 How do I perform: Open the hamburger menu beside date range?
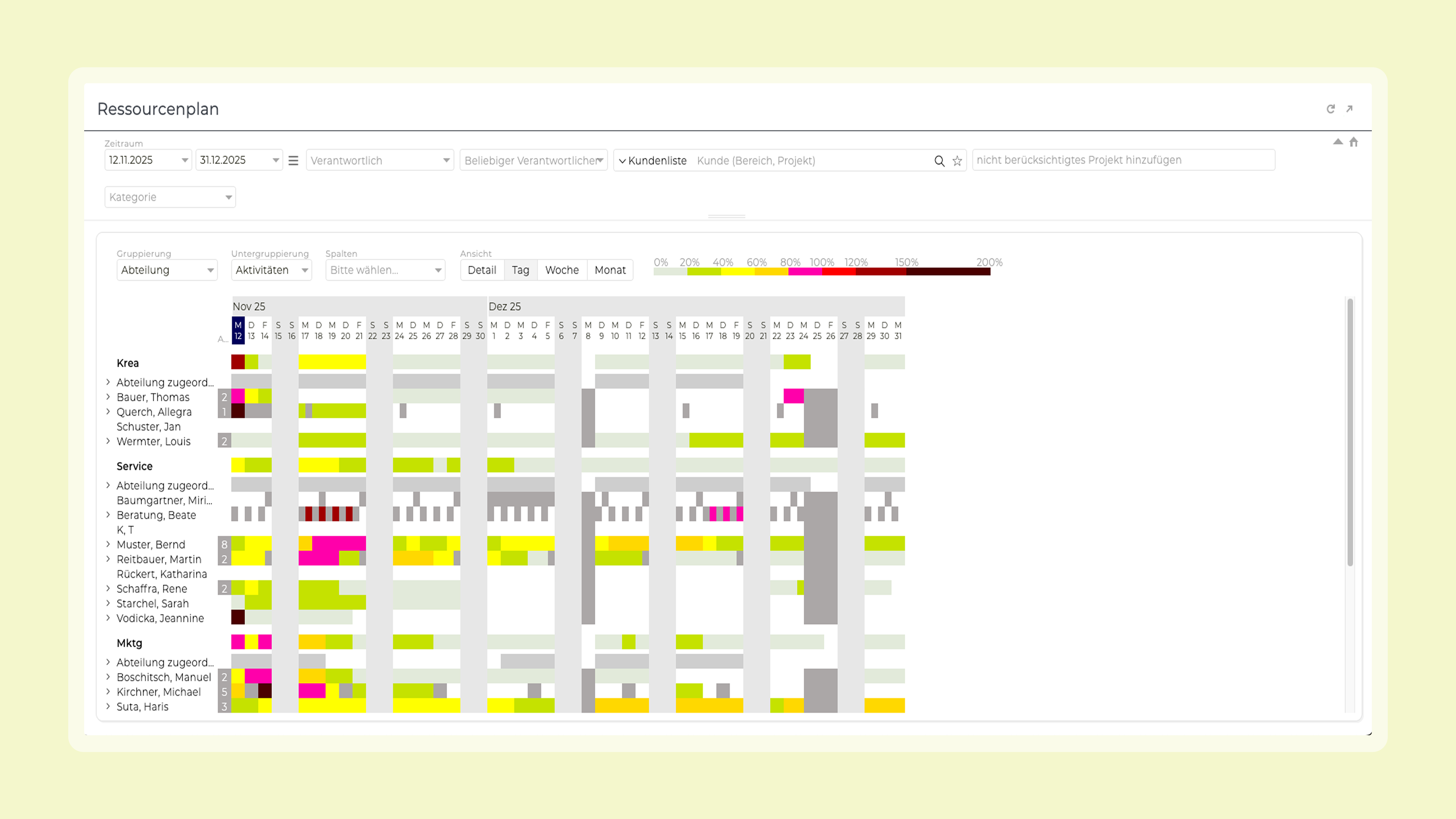pos(293,161)
